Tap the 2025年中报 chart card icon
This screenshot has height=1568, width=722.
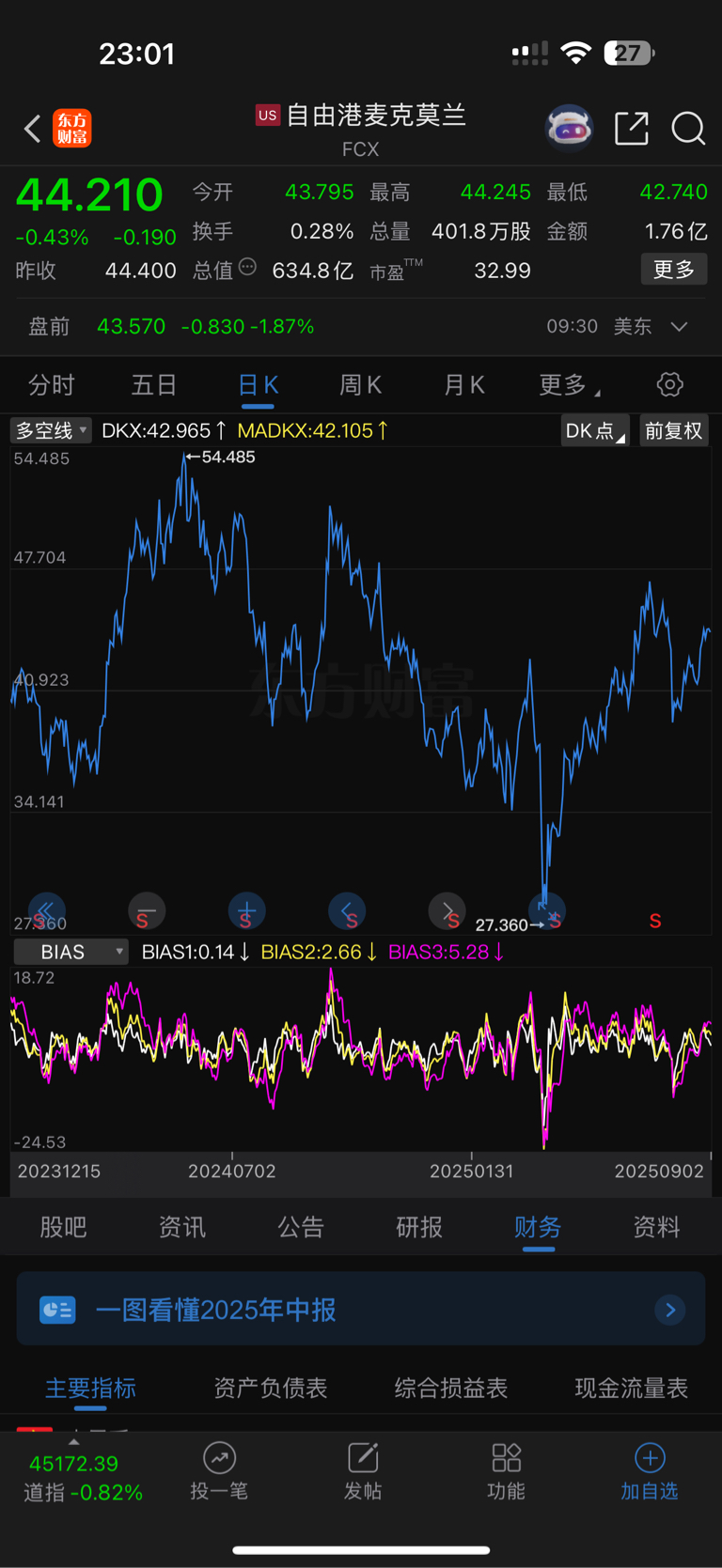point(57,1310)
